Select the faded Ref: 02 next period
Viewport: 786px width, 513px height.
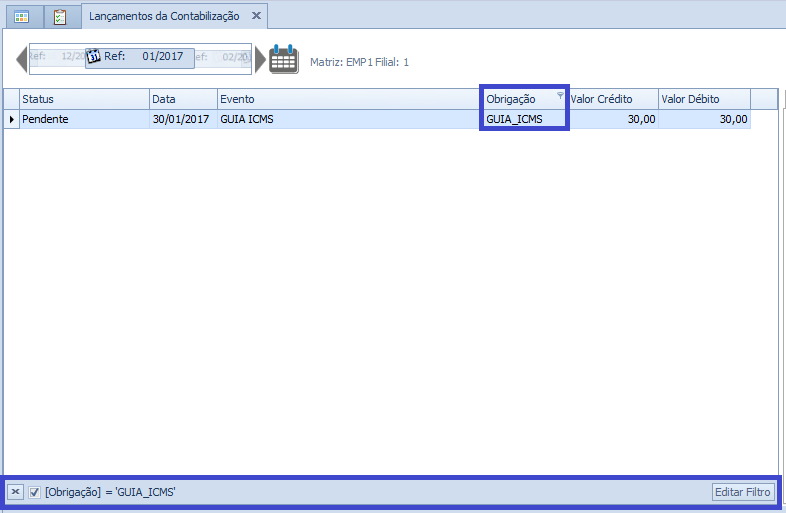click(x=223, y=57)
